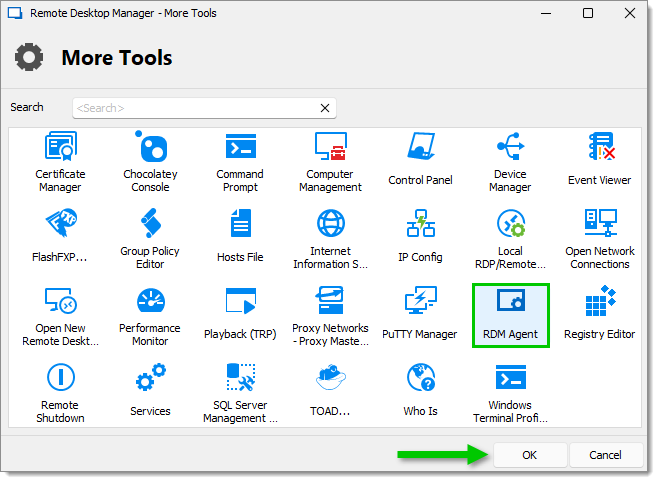Select the Hosts File tool
Viewport: 658px width, 482px height.
(x=240, y=238)
